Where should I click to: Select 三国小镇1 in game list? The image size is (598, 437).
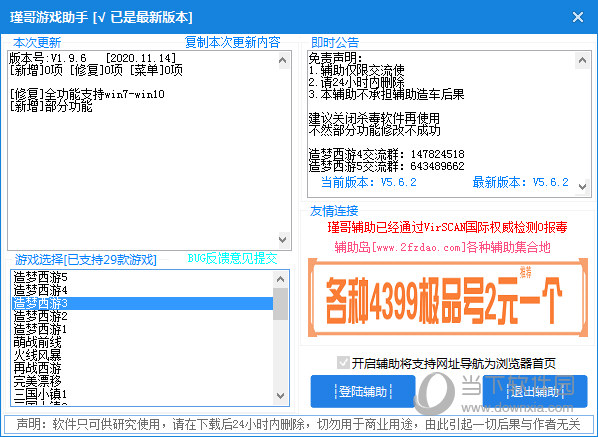[x=142, y=394]
